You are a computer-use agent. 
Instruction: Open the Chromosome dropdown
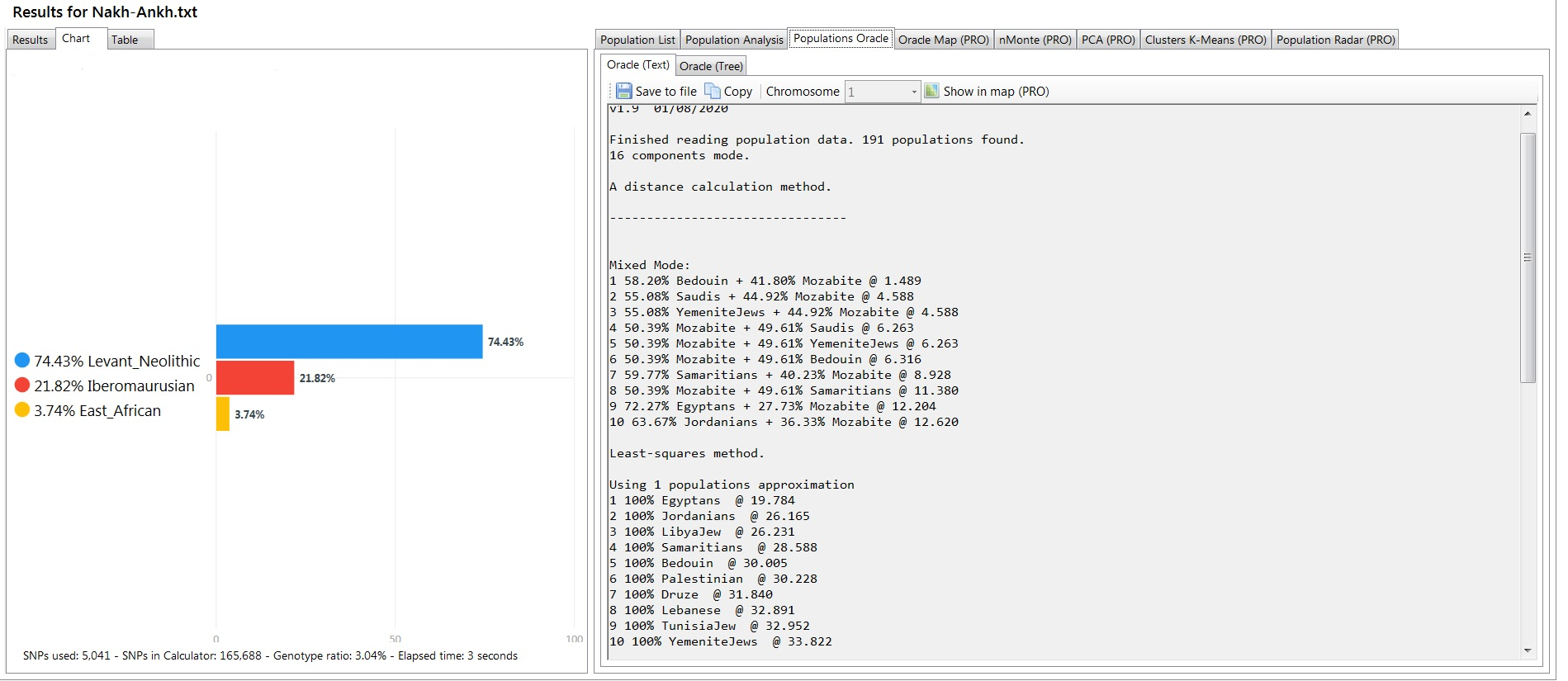point(882,92)
